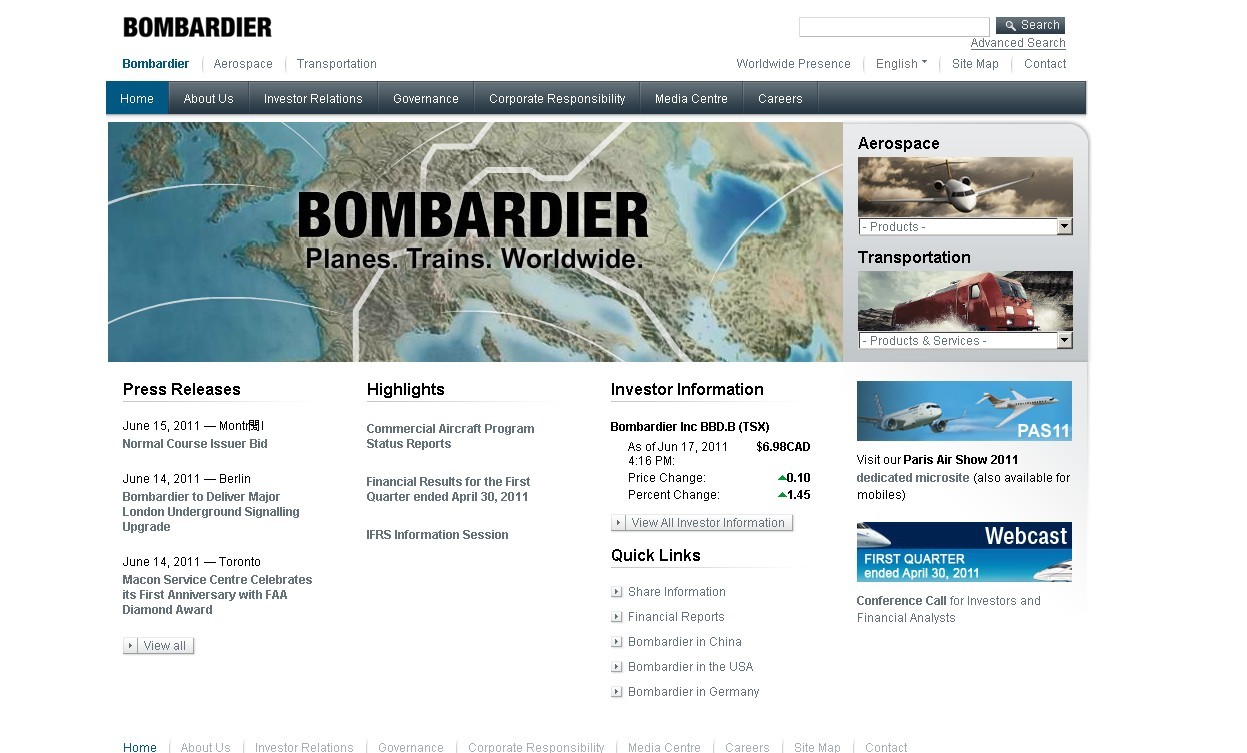This screenshot has height=753, width=1247.
Task: Open the Aerospace Products dropdown
Action: [x=965, y=227]
